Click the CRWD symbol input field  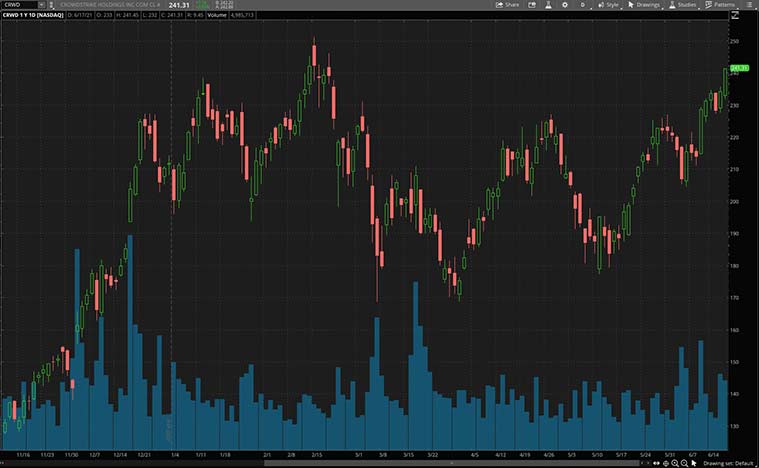(x=19, y=5)
